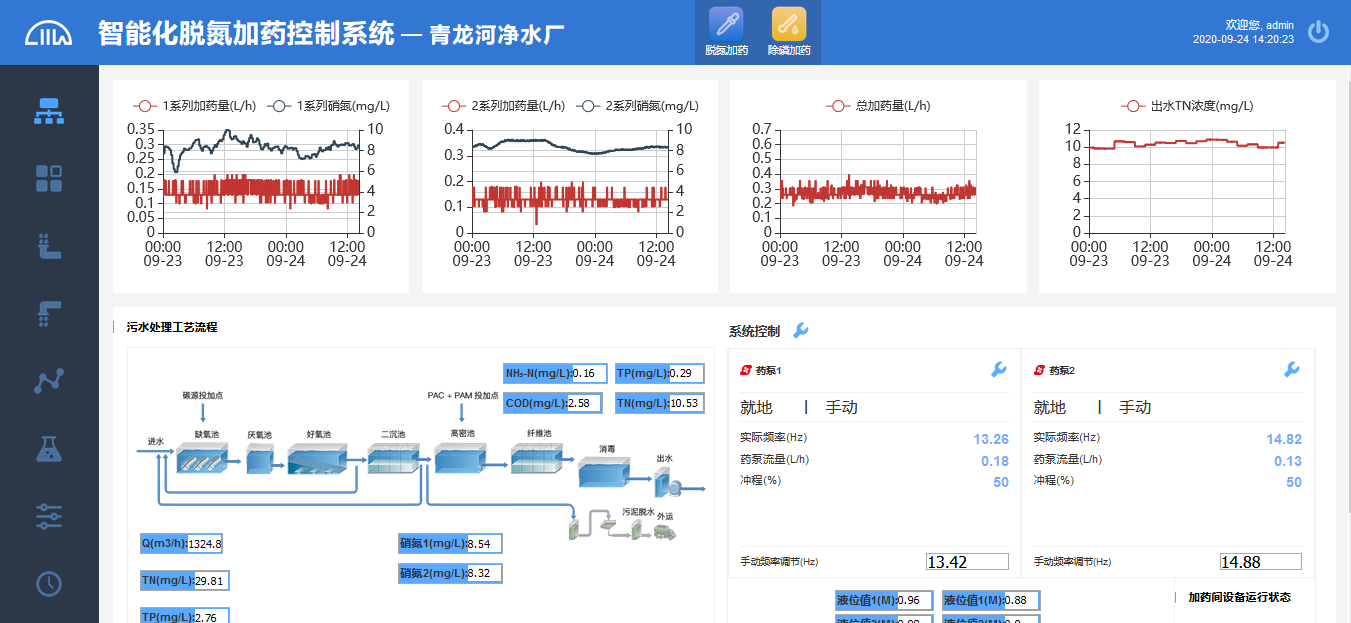The height and width of the screenshot is (623, 1351).
Task: Toggle the 1系列加药量(L/h) legend series
Action: [195, 106]
